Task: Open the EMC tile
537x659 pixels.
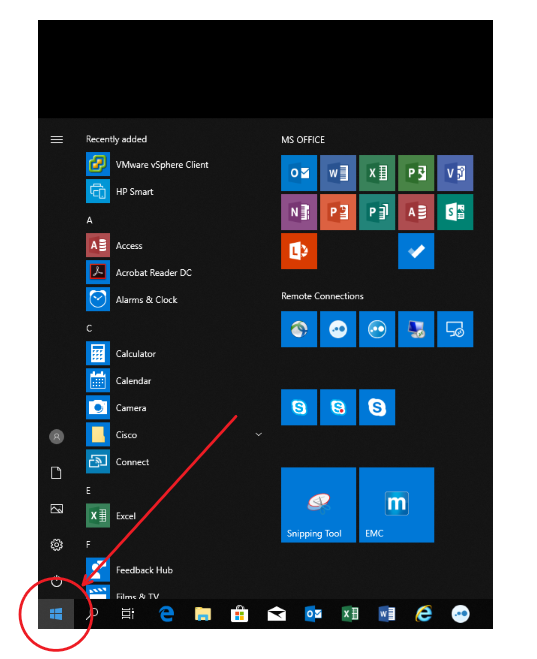Action: click(x=396, y=505)
